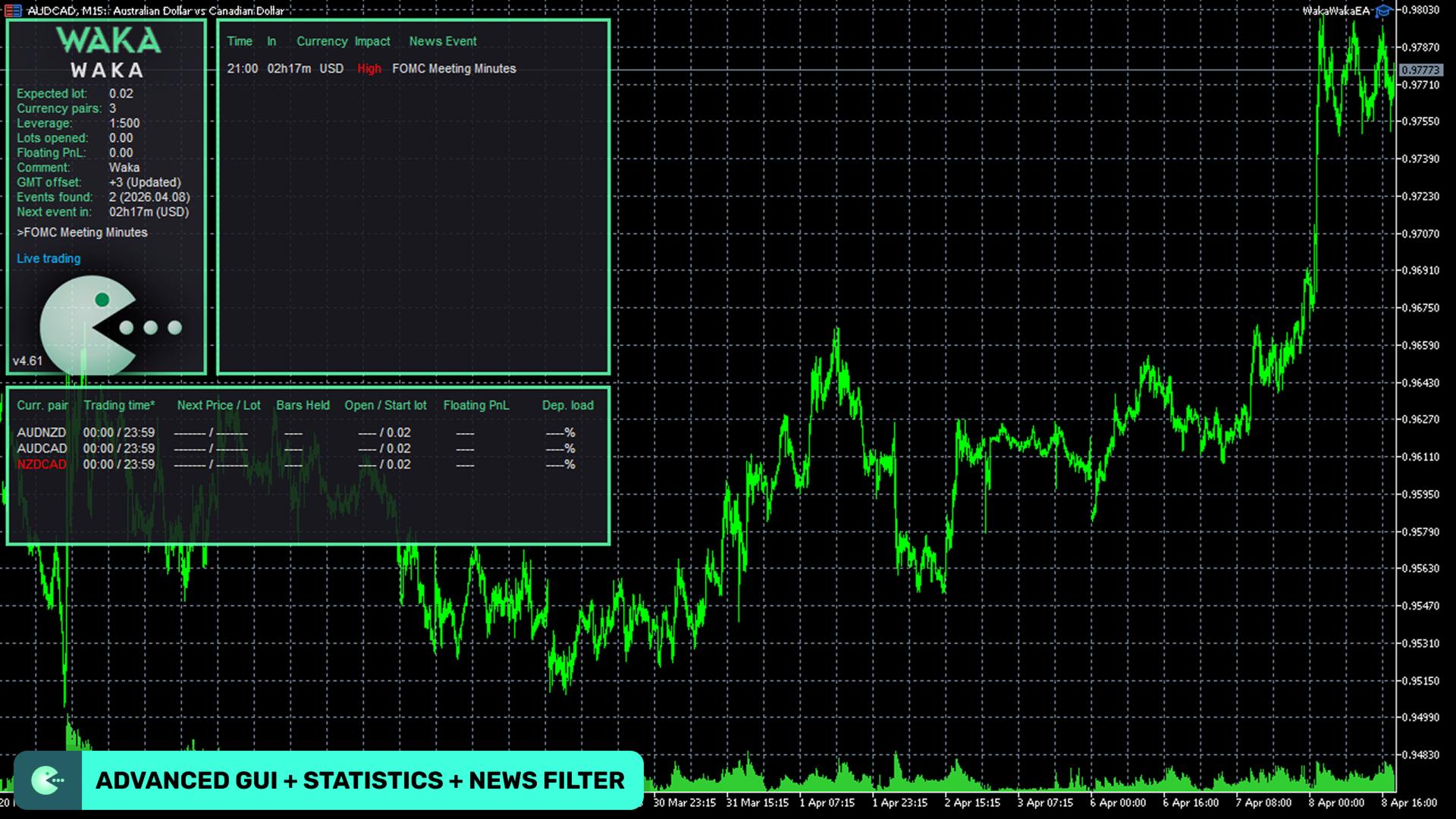Viewport: 1456px width, 819px height.
Task: Click the news event 'FOMC Meeting Minutes' in the table
Action: [x=454, y=69]
